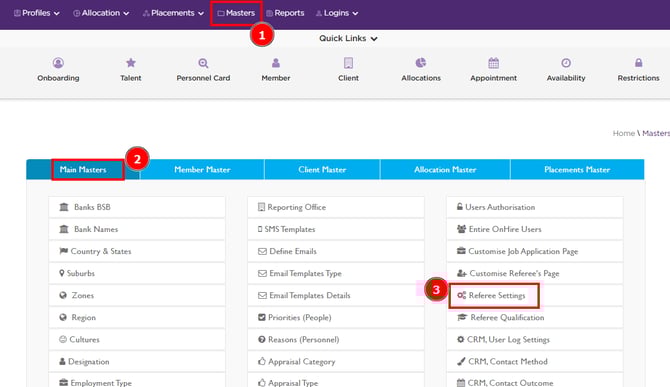Open the Reporting Office master
Image resolution: width=670 pixels, height=387 pixels.
pos(336,207)
